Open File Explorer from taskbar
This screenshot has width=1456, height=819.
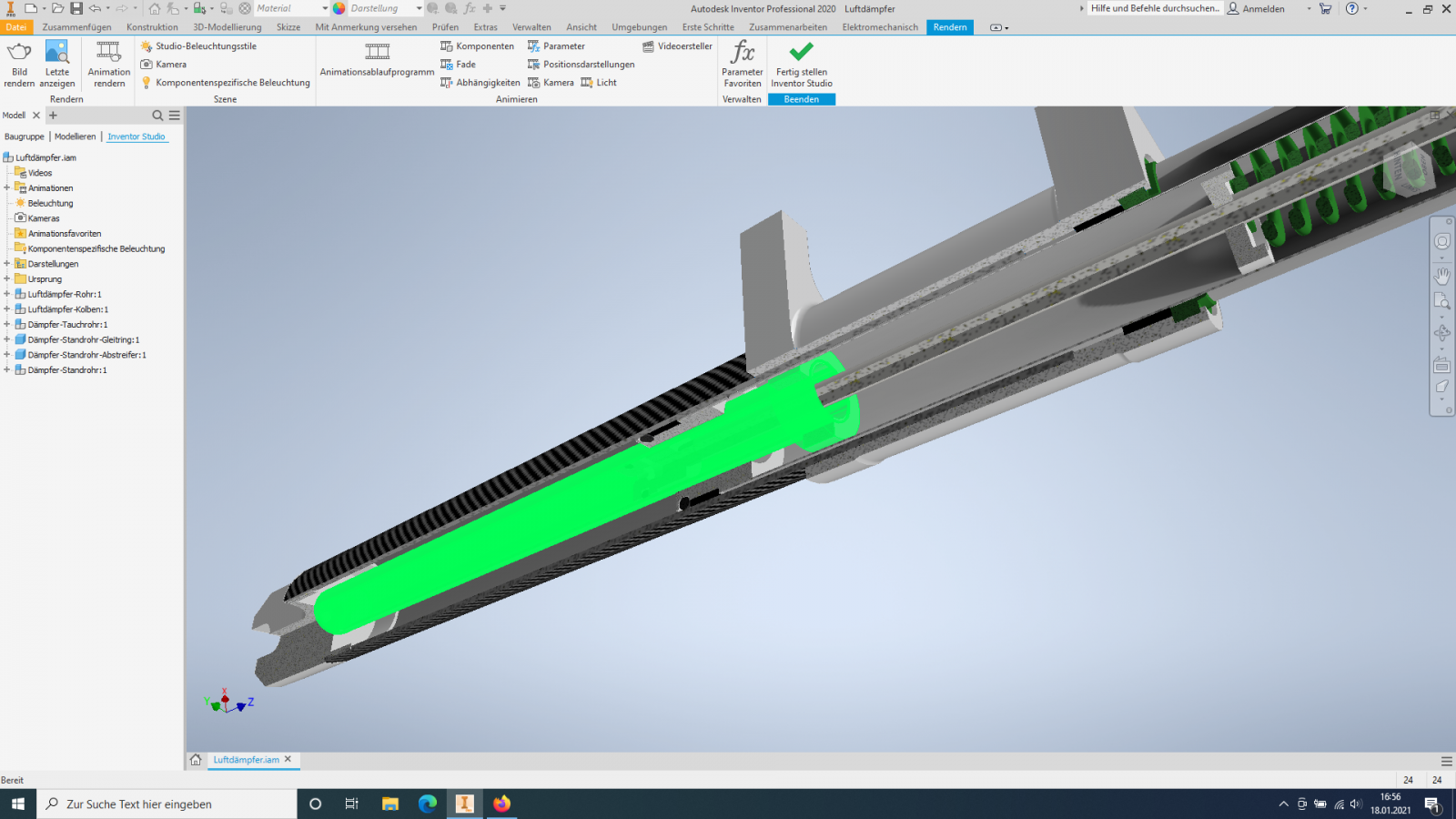pos(390,804)
